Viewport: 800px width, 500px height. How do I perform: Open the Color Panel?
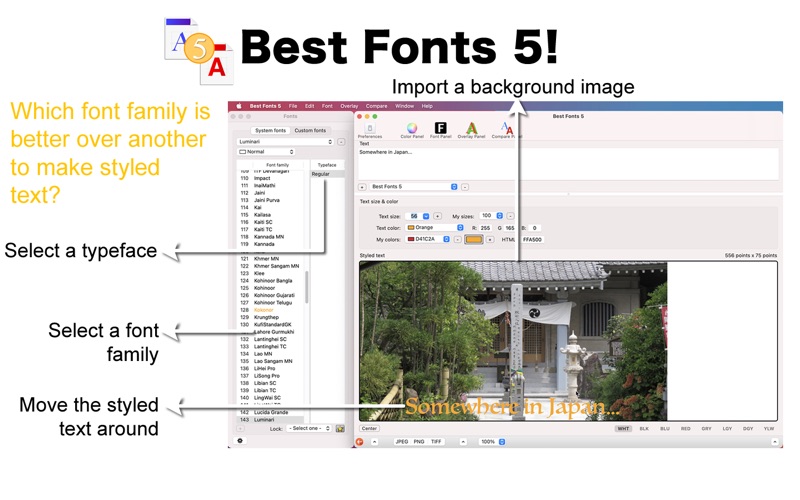[x=411, y=130]
